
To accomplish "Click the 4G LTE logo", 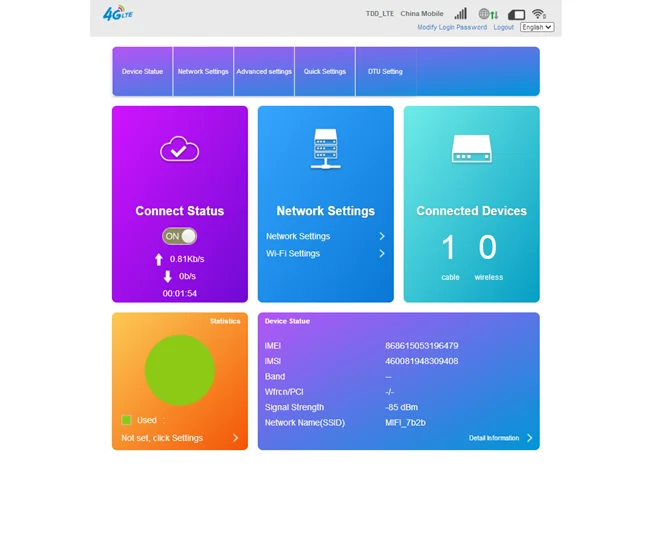I will (x=117, y=14).
